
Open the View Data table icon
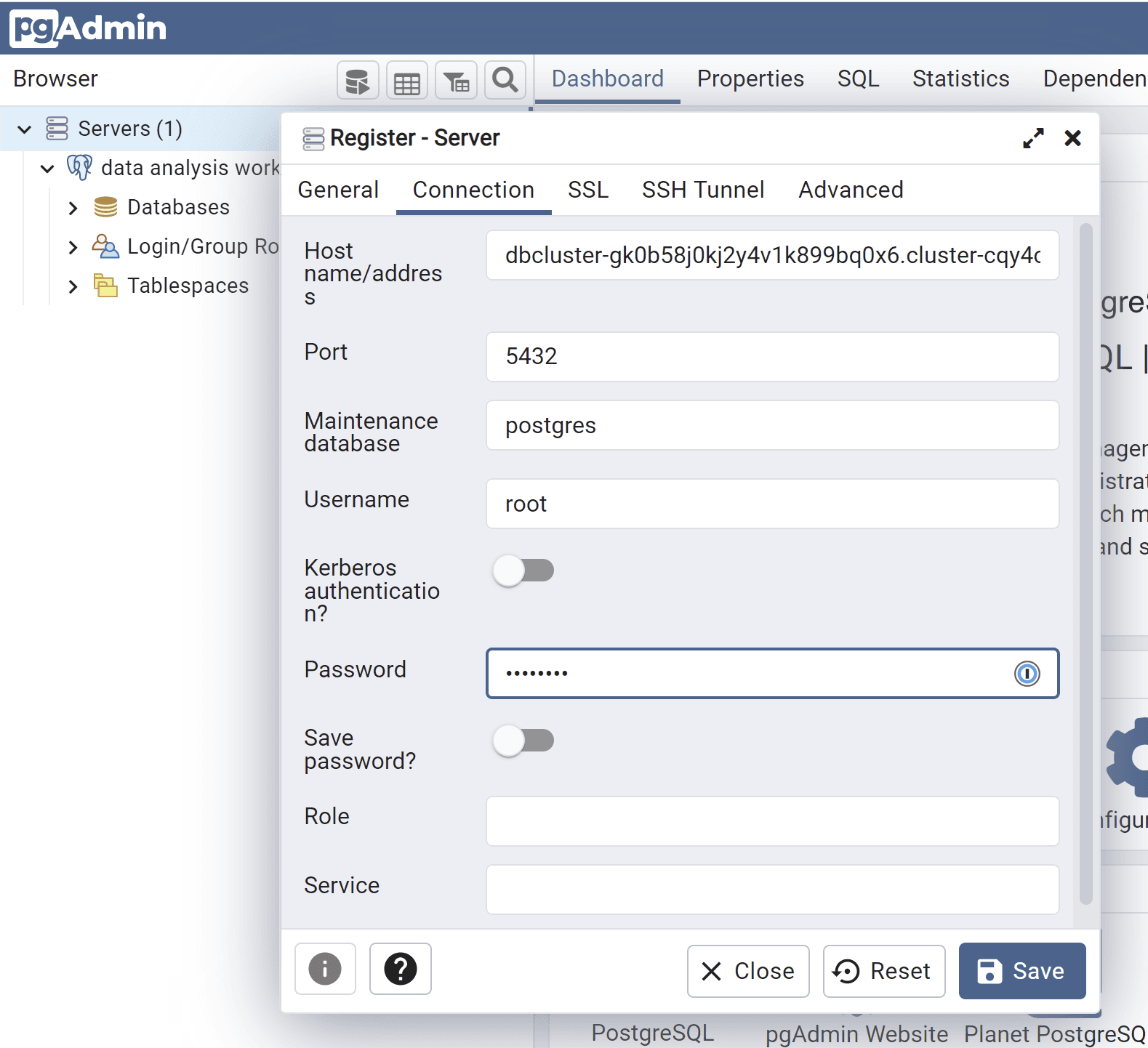point(406,81)
